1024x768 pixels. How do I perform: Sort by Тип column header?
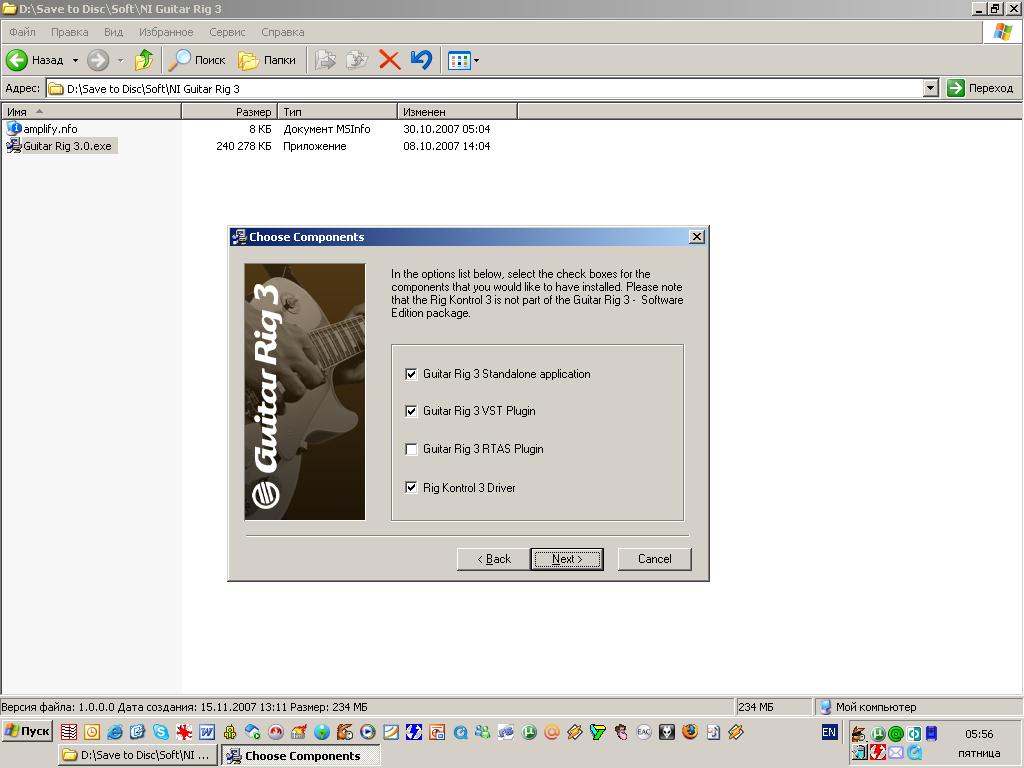337,112
